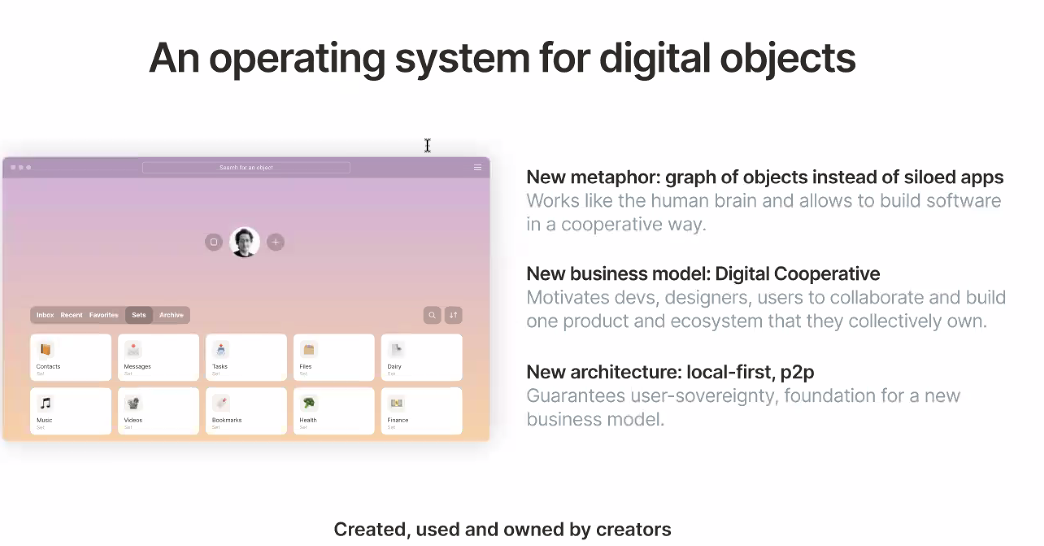Open the Contacts set with orange book icon
1044x546 pixels.
click(x=71, y=358)
